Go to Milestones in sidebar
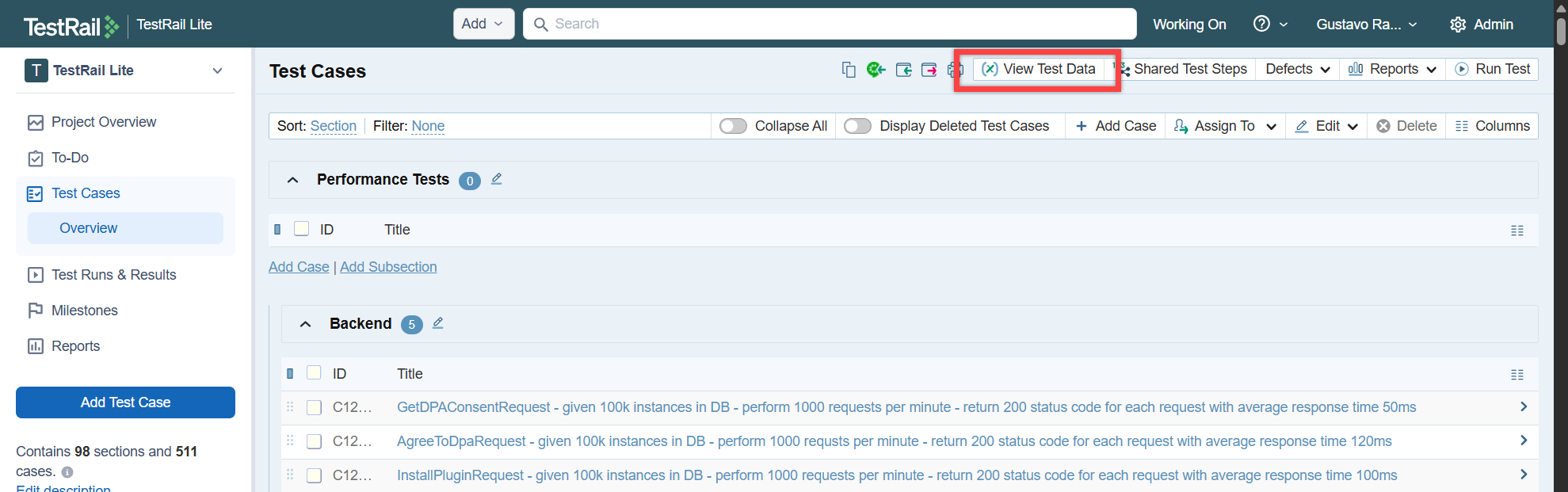 point(84,311)
